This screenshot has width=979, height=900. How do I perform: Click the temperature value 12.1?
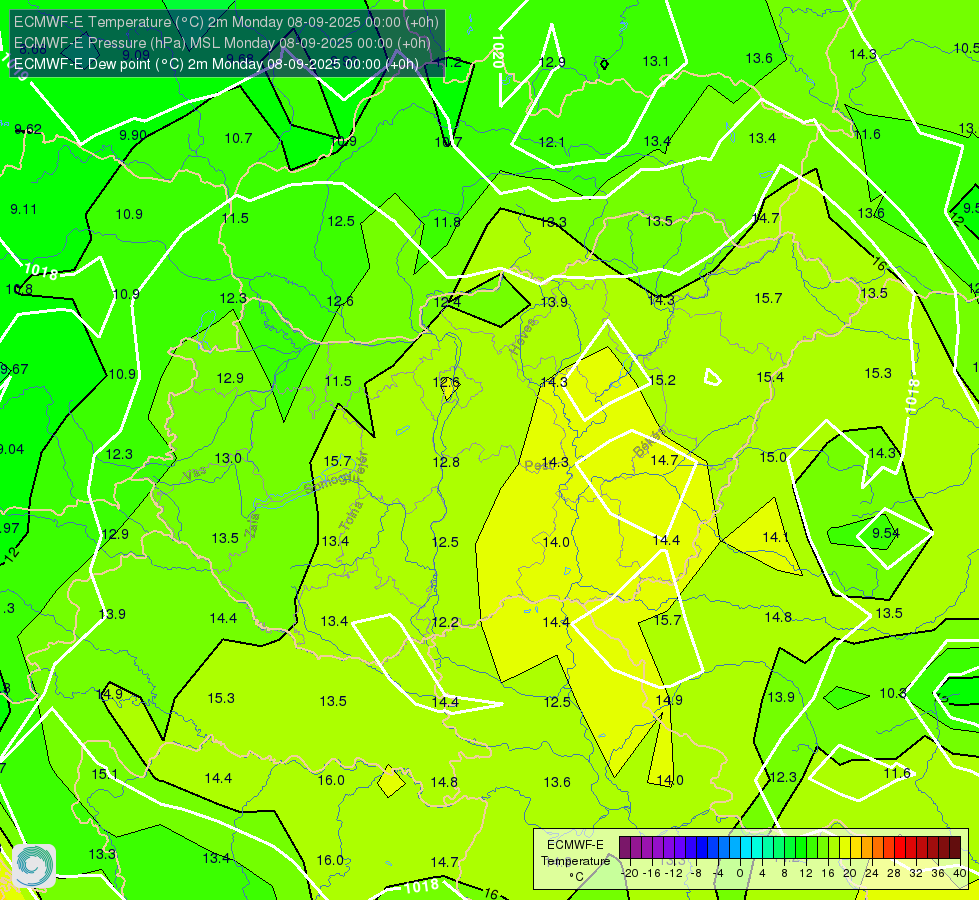tap(551, 142)
